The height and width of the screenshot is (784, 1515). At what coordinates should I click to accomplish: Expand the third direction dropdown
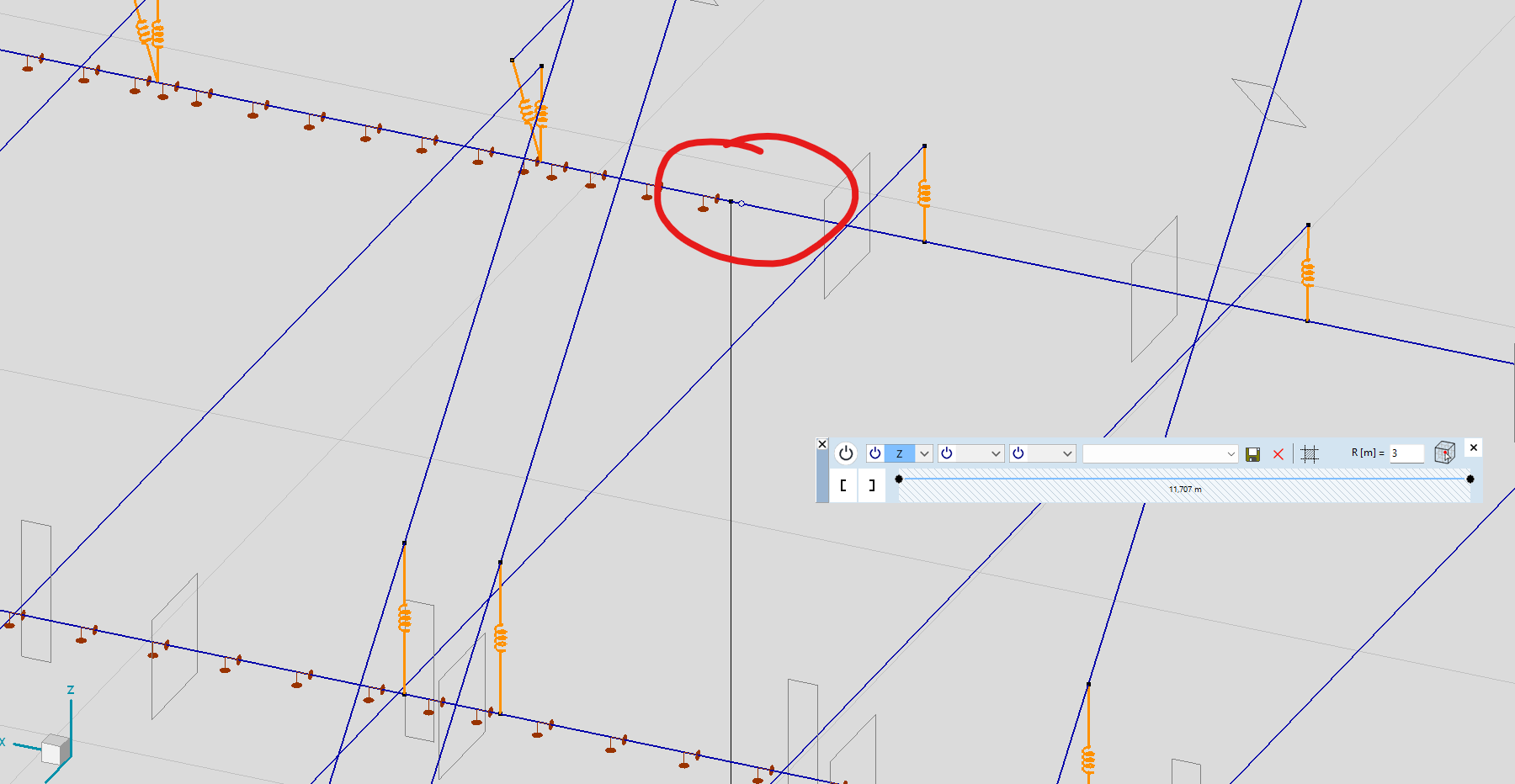[x=1067, y=453]
